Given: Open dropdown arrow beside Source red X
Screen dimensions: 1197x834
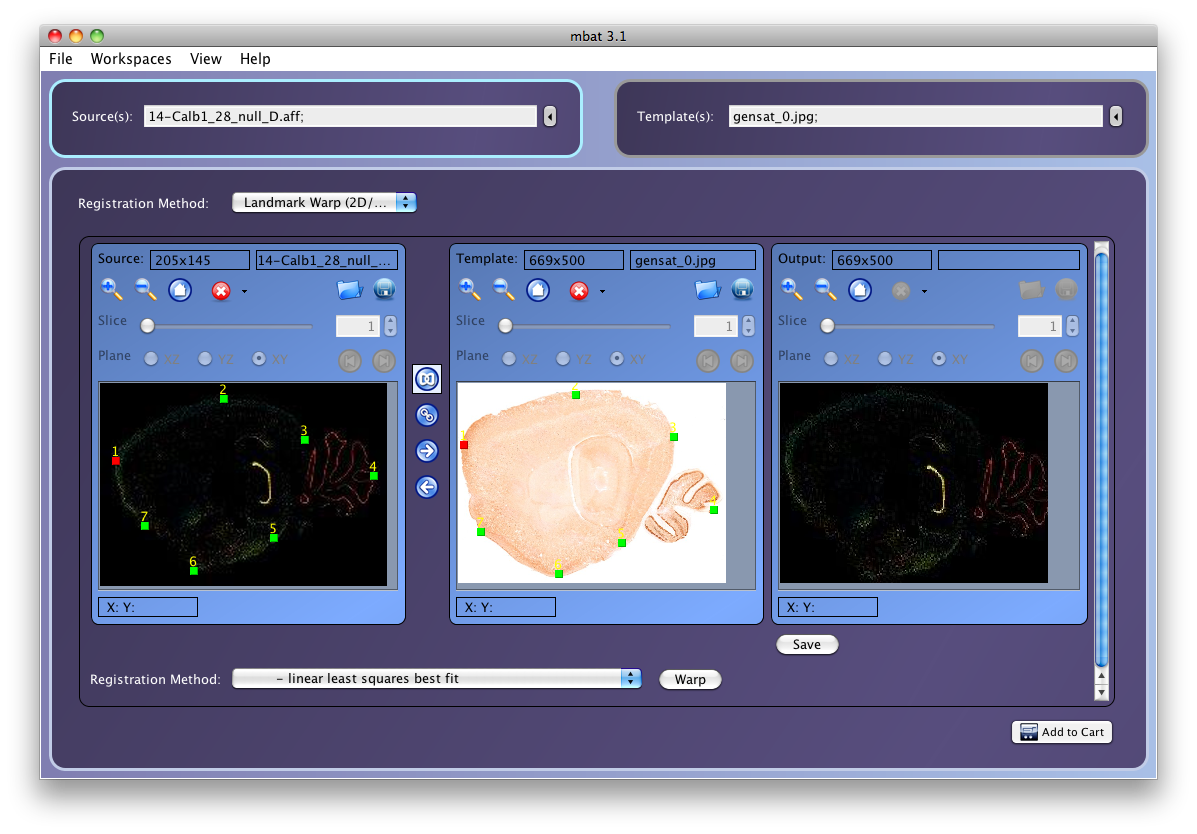Looking at the screenshot, I should pyautogui.click(x=244, y=291).
